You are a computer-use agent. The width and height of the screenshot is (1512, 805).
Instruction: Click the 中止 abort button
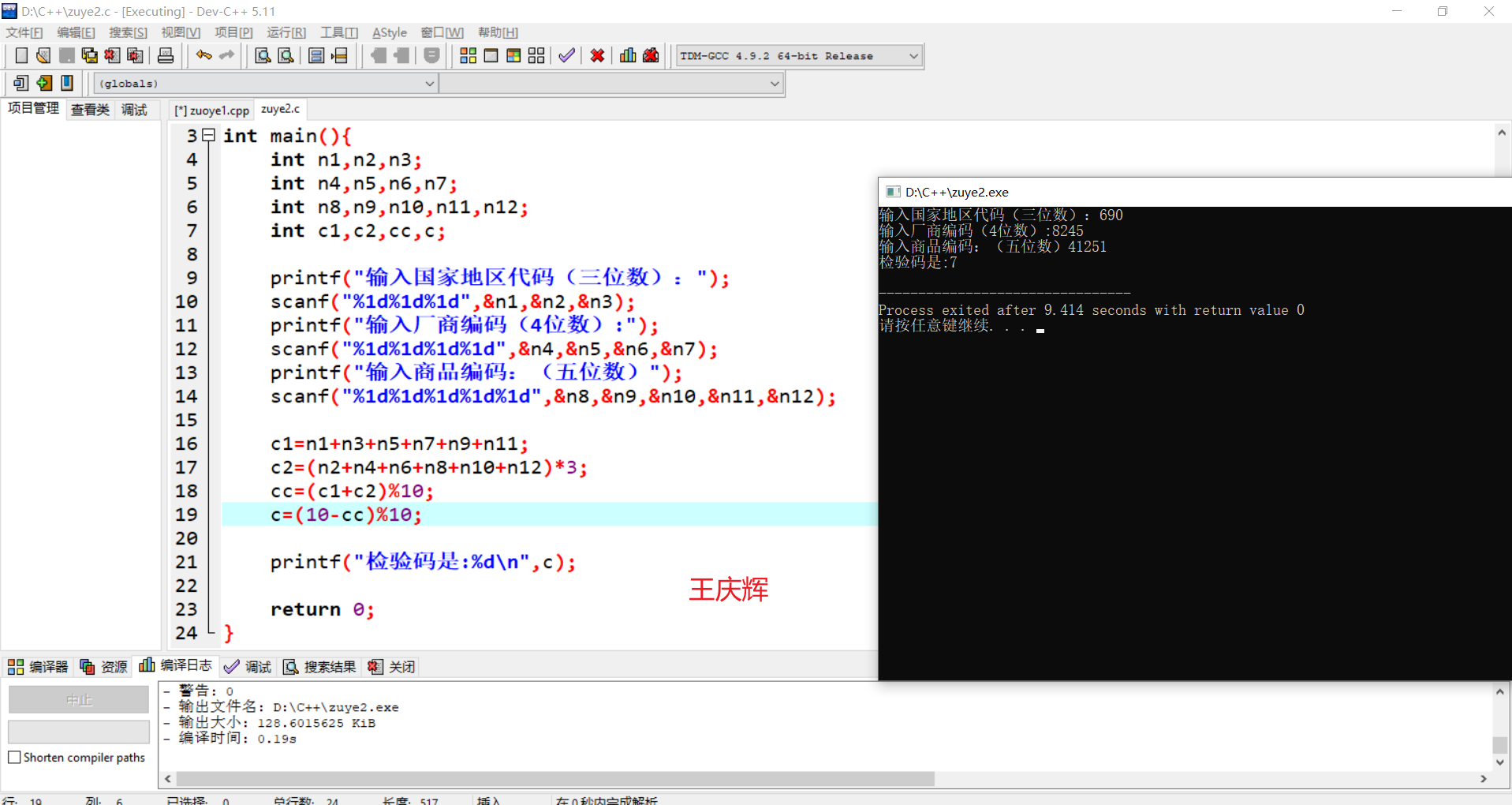click(x=79, y=700)
